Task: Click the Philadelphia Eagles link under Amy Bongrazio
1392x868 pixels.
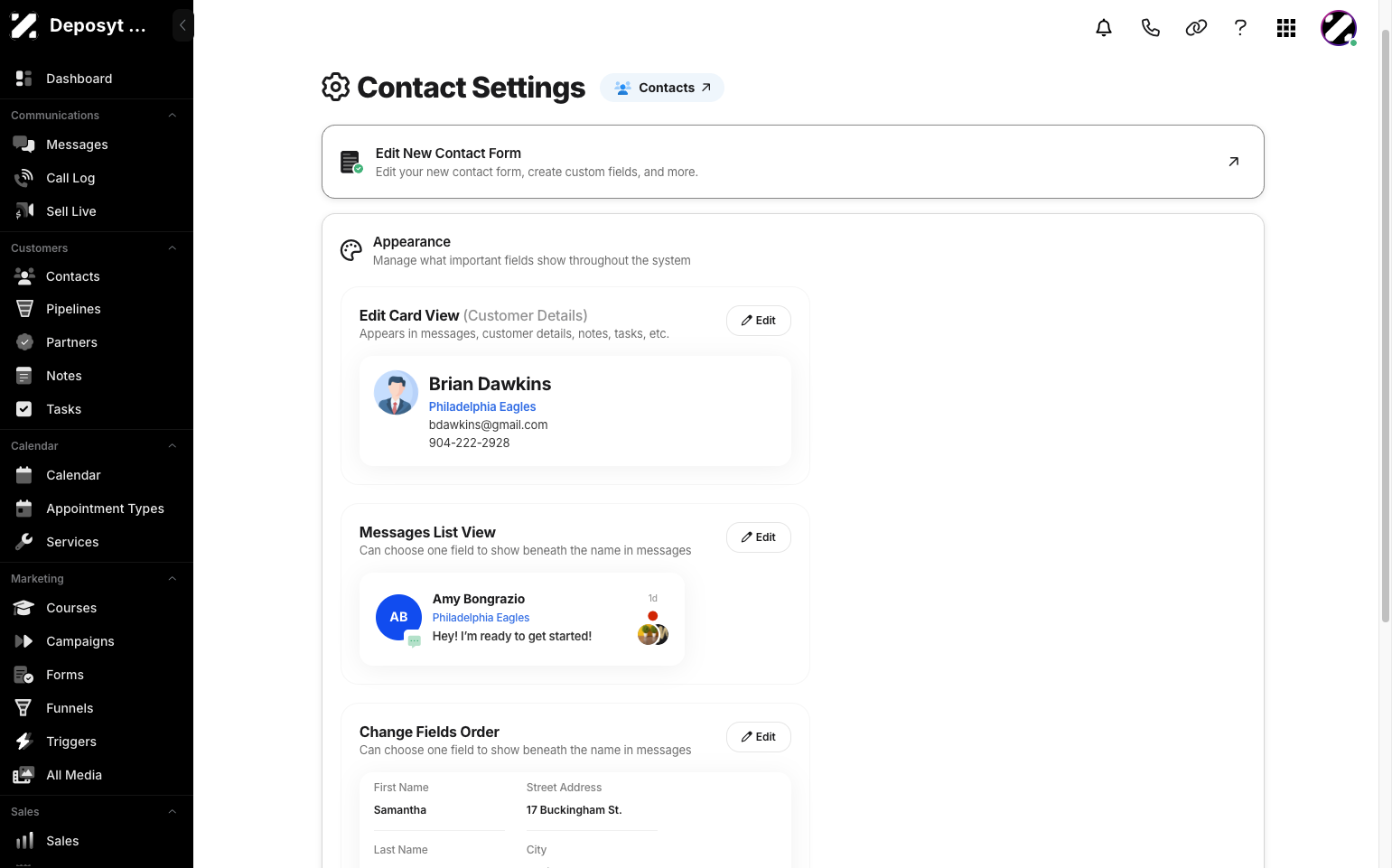Action: 481,618
